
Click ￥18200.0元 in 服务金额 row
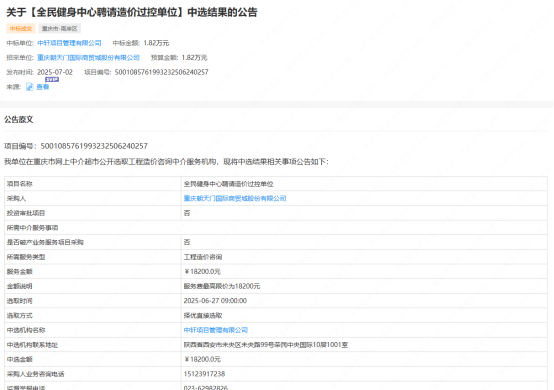click(x=202, y=272)
